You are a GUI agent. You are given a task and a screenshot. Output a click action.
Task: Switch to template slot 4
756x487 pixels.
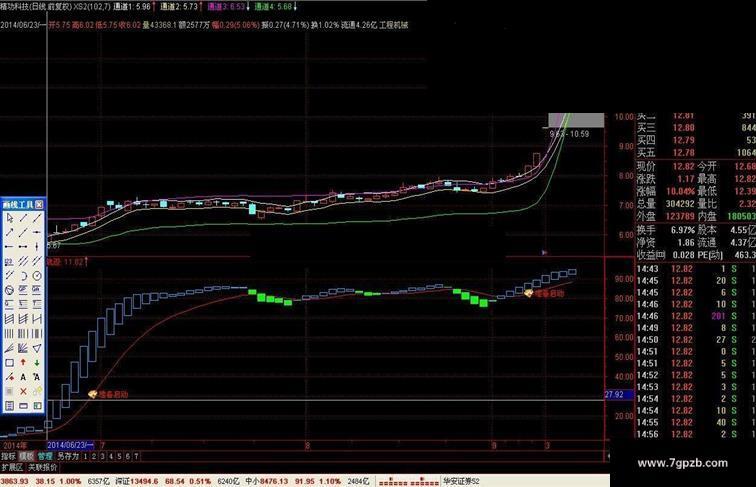111,456
